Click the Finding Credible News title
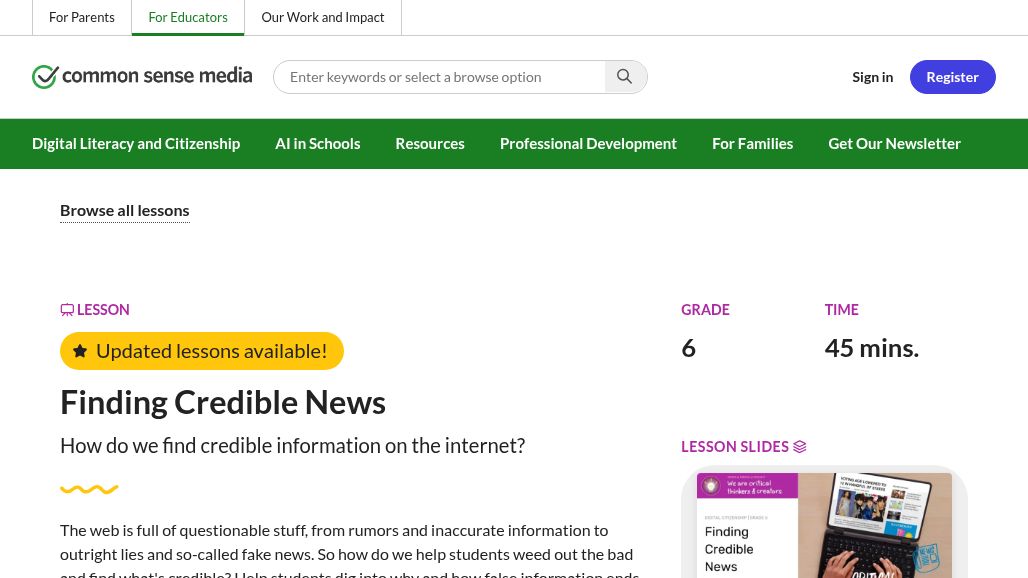Screen dimensions: 1028x578 click(223, 402)
